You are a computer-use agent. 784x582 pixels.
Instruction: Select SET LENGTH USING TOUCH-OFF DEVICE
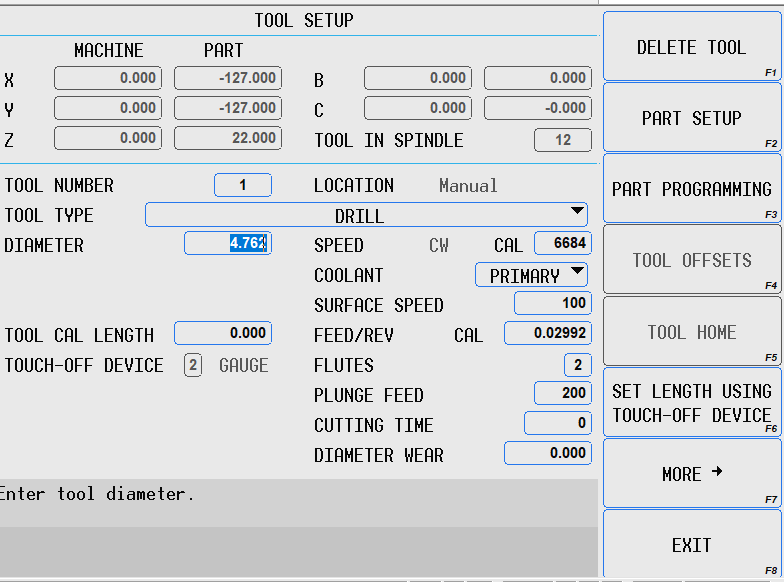tap(691, 403)
